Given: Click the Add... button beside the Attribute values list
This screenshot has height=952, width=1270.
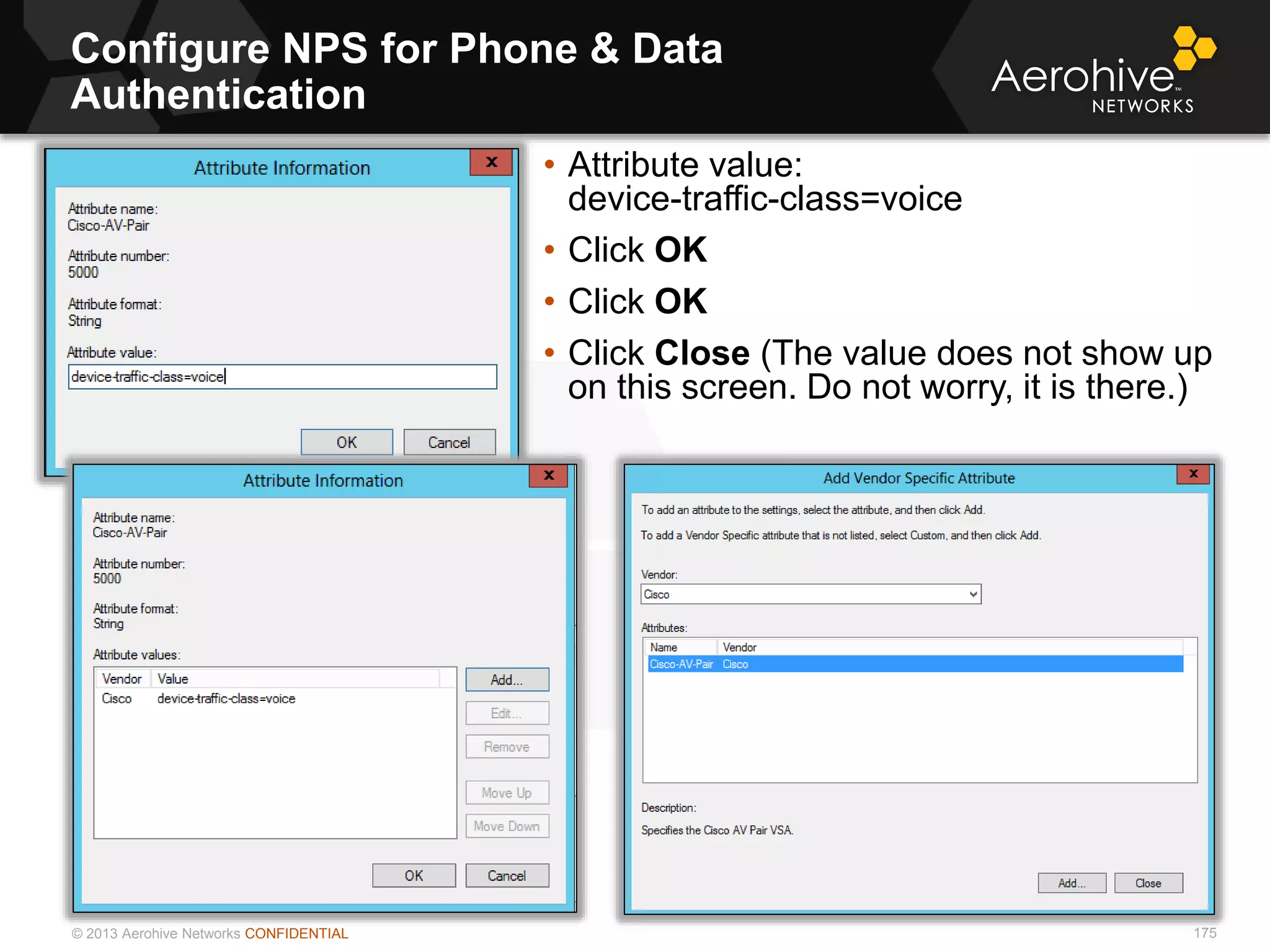Looking at the screenshot, I should click(507, 679).
